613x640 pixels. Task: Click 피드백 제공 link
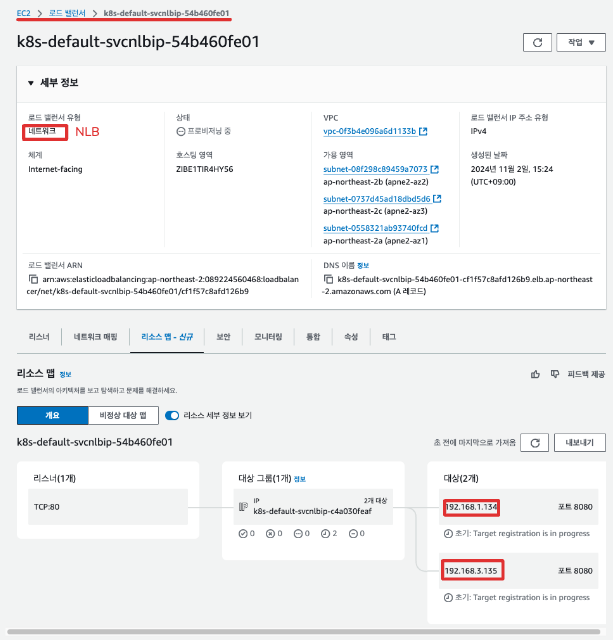tap(586, 374)
